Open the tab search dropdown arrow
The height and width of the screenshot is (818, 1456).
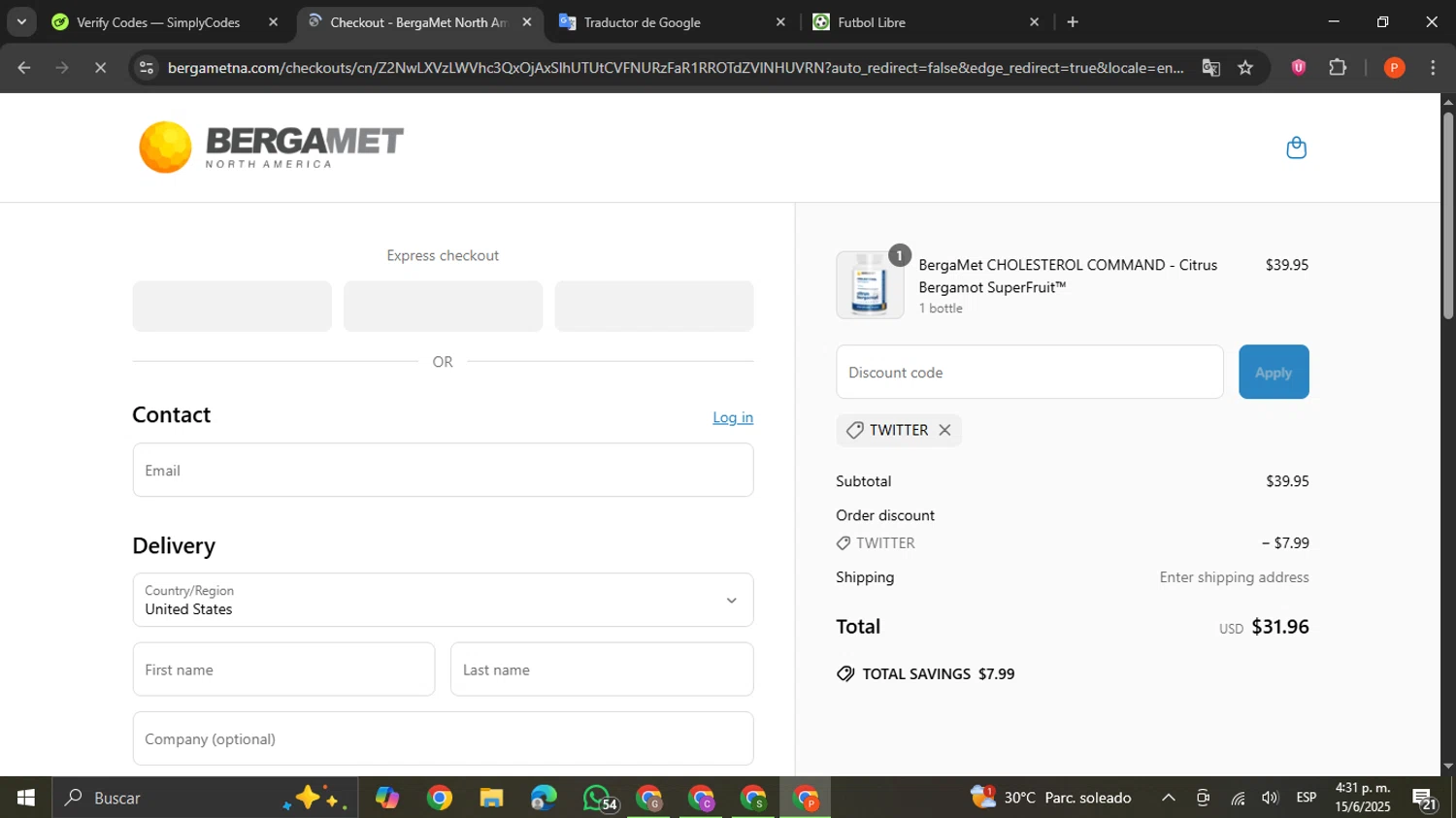tap(21, 21)
